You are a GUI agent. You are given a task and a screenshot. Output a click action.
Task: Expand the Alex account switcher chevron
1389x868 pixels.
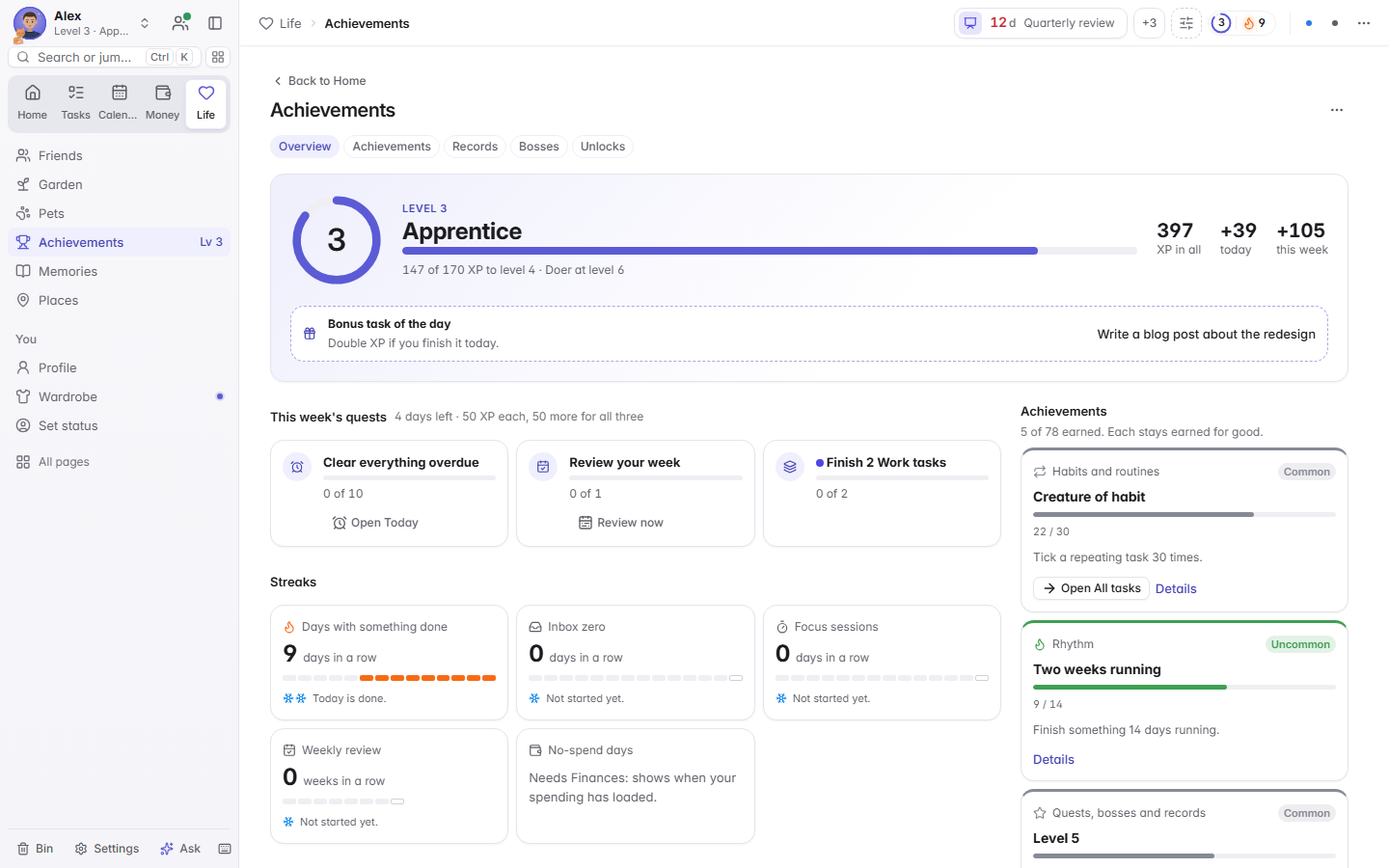point(145,23)
